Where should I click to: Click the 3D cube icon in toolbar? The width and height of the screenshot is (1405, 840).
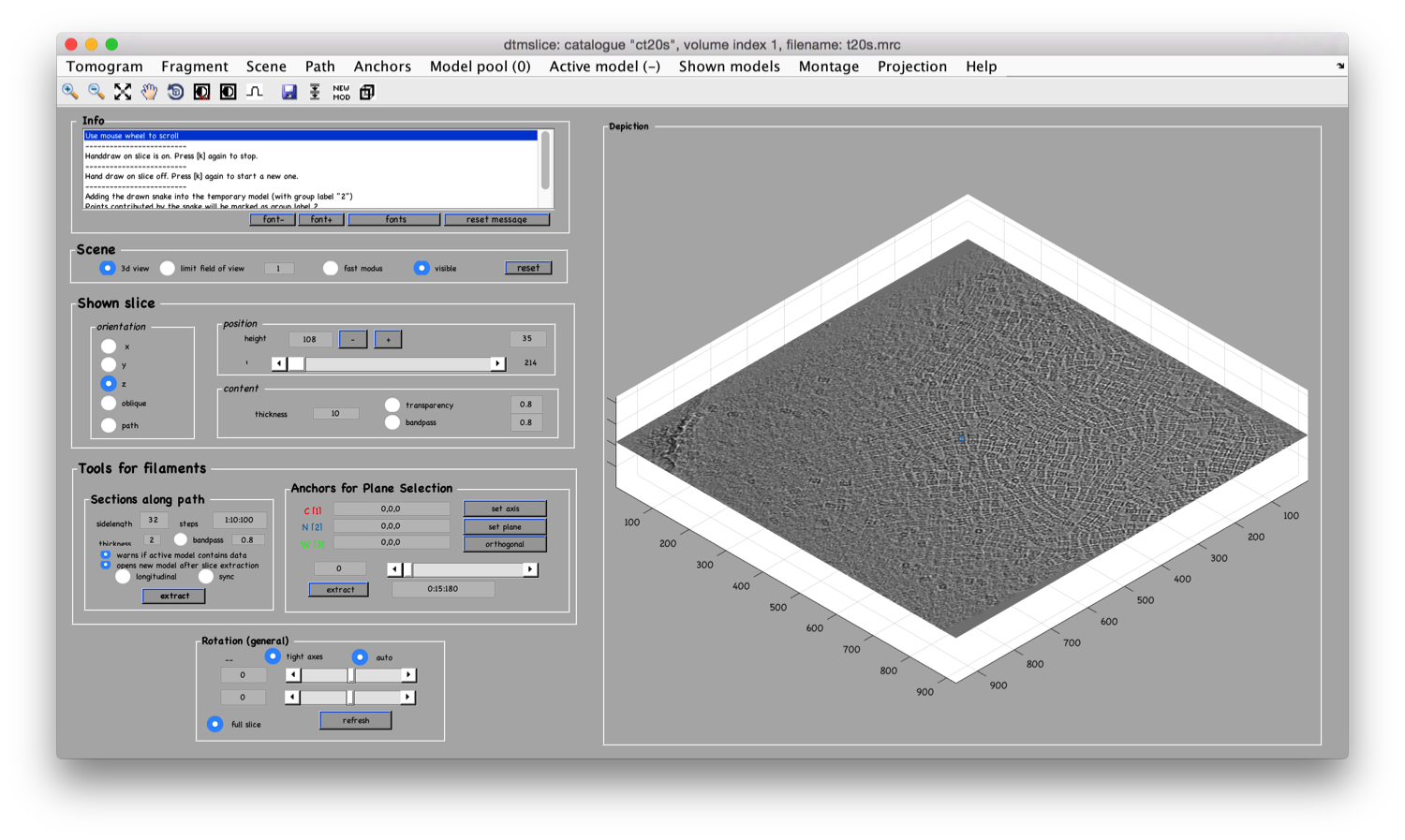(367, 92)
